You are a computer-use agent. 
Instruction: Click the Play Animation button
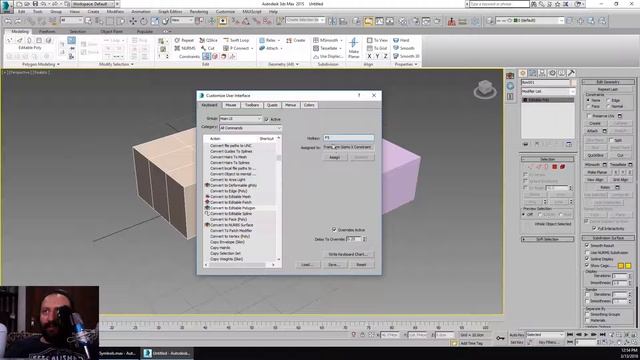tap(586, 335)
